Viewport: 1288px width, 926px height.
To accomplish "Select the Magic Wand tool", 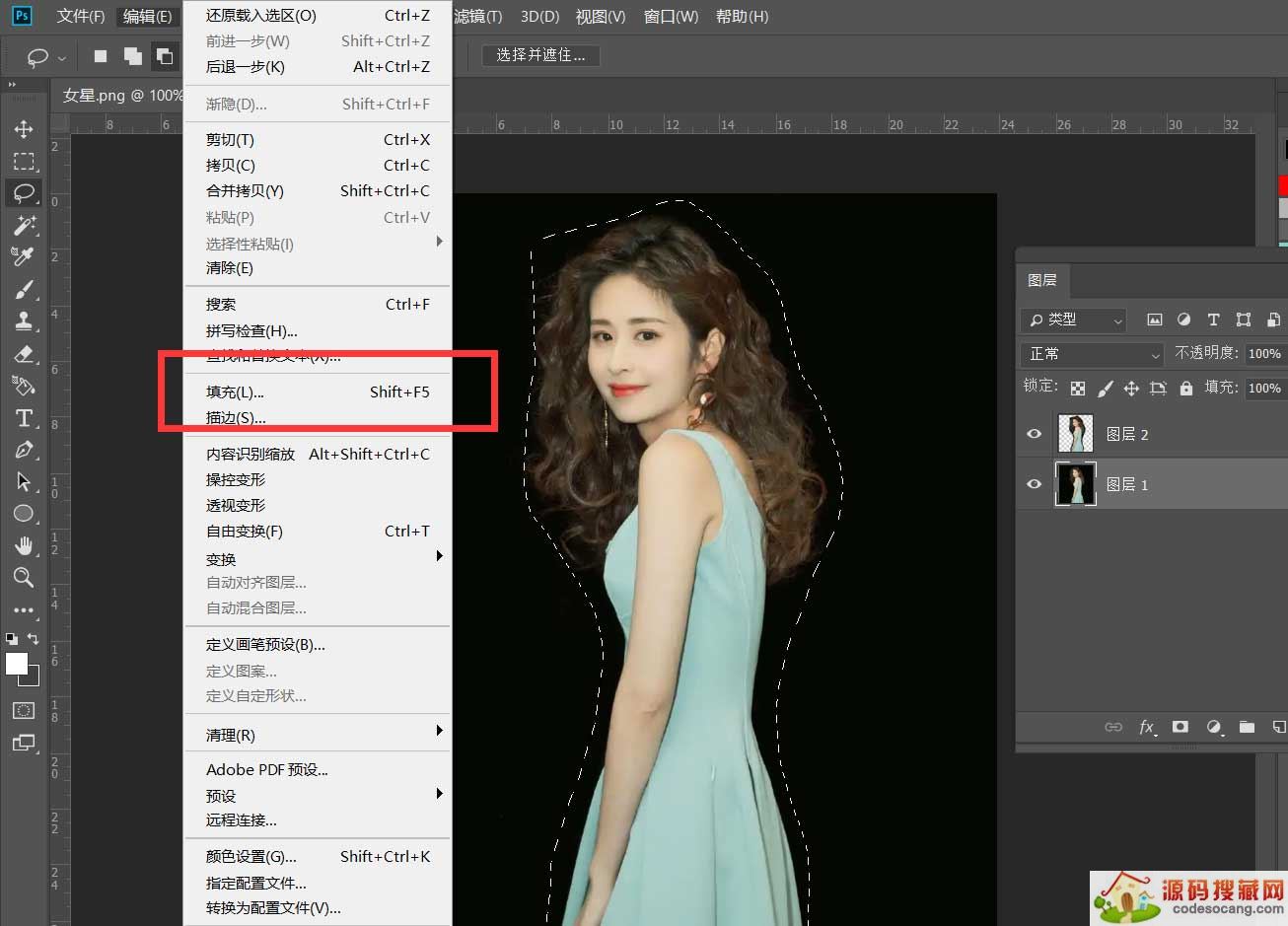I will tap(24, 225).
